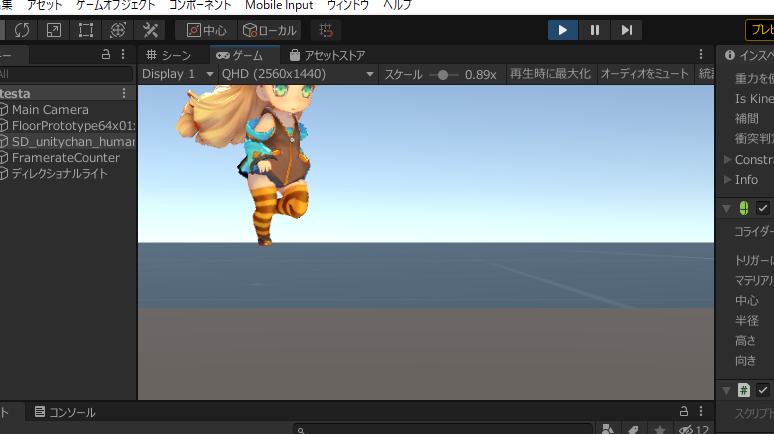This screenshot has width=774, height=434.
Task: Open Hierarchy panel options menu
Action: pyautogui.click(x=123, y=54)
